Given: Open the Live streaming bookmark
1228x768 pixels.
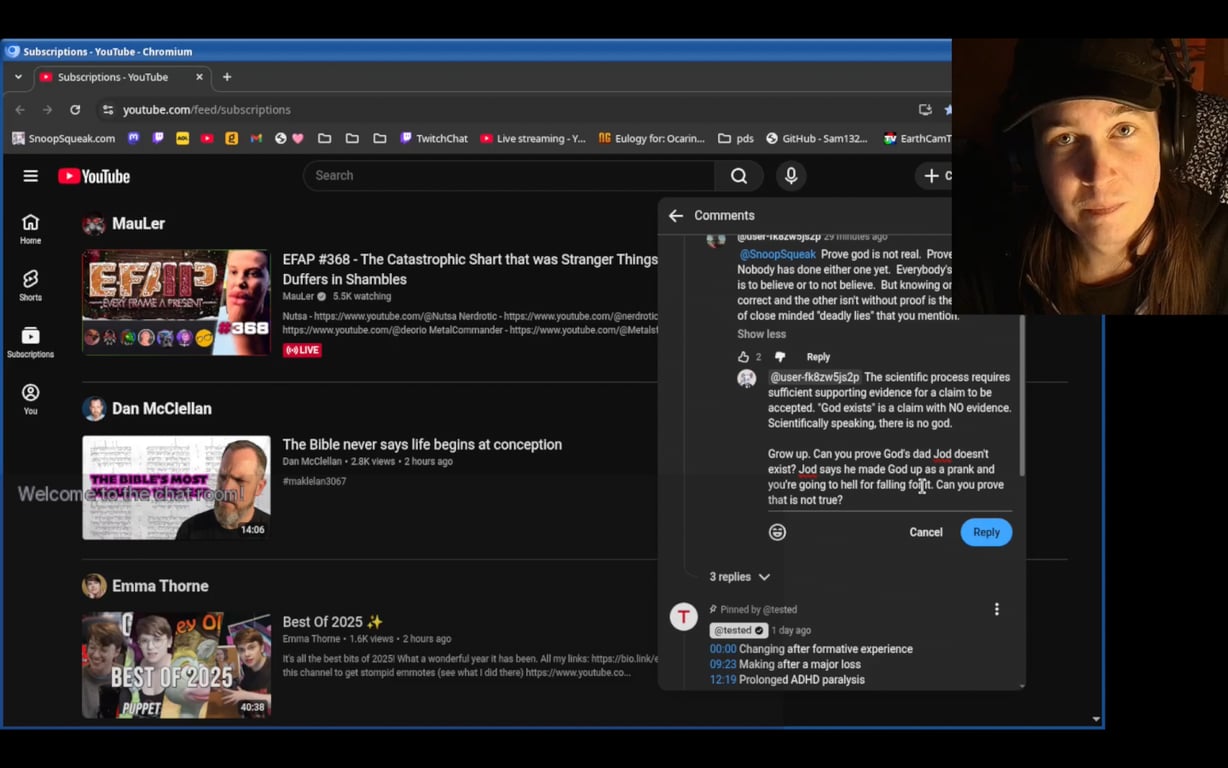Looking at the screenshot, I should (x=533, y=138).
